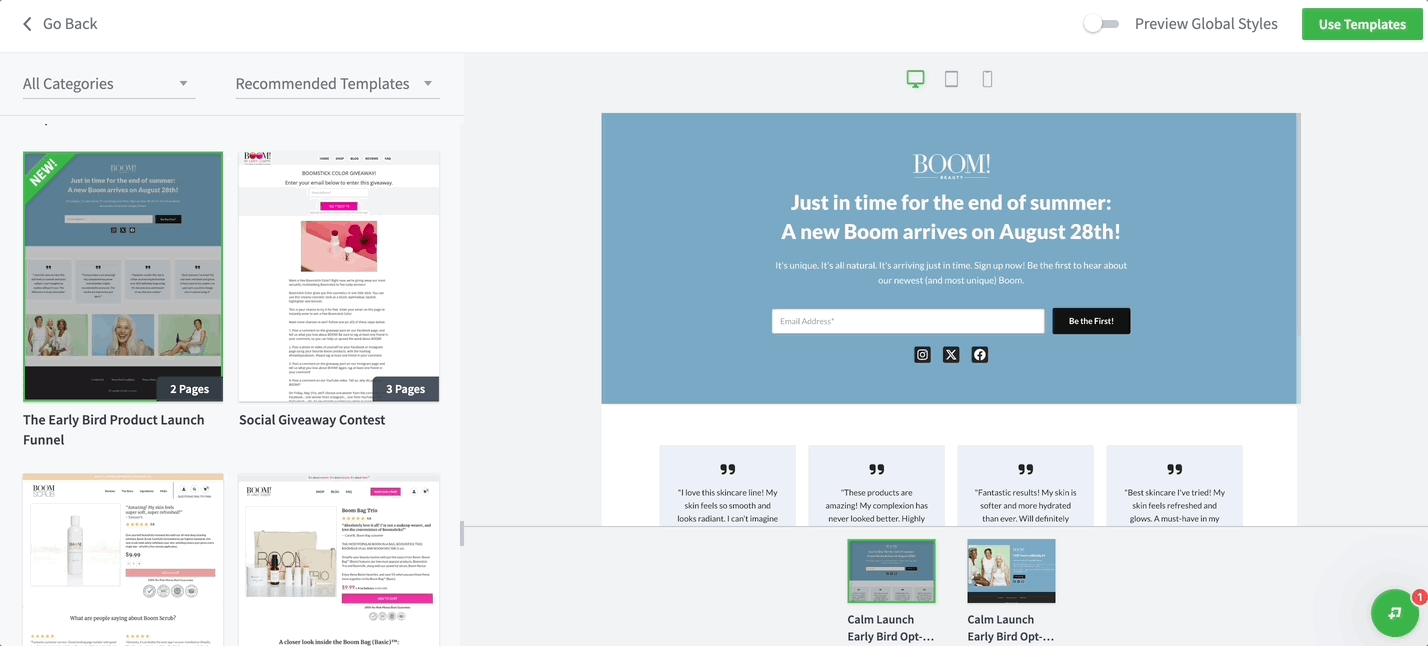Click the NEW! ribbon on first template
Viewport: 1428px width, 646px height.
[45, 176]
